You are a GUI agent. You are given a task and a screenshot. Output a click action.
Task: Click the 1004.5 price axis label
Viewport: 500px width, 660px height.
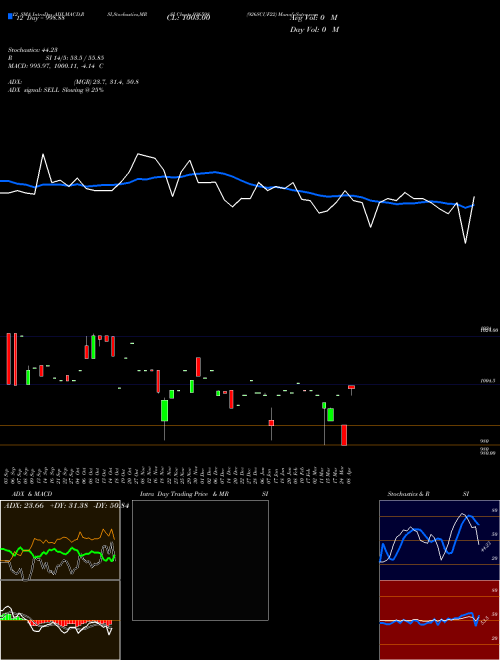pyautogui.click(x=488, y=381)
